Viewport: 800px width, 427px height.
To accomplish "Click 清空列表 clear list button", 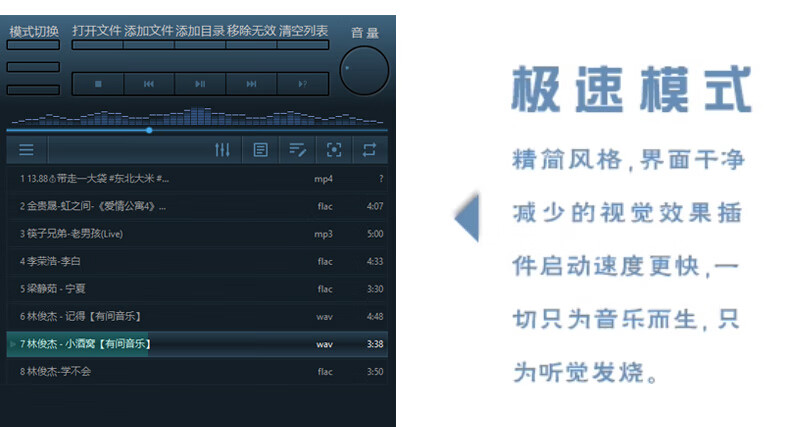I will coord(303,31).
